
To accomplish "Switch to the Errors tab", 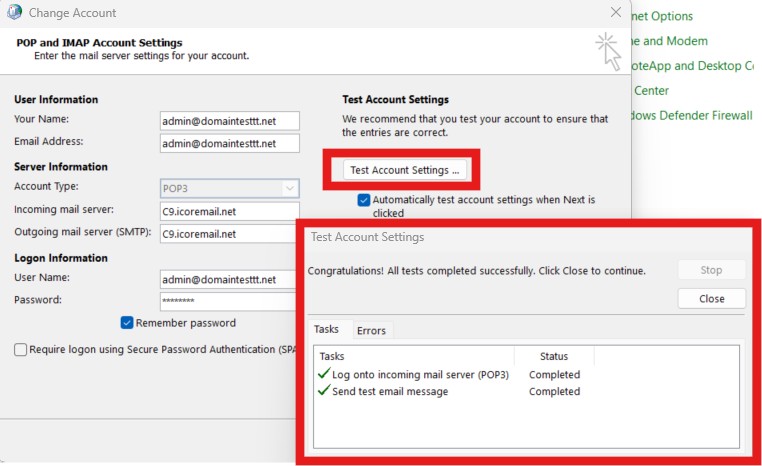I will (371, 330).
